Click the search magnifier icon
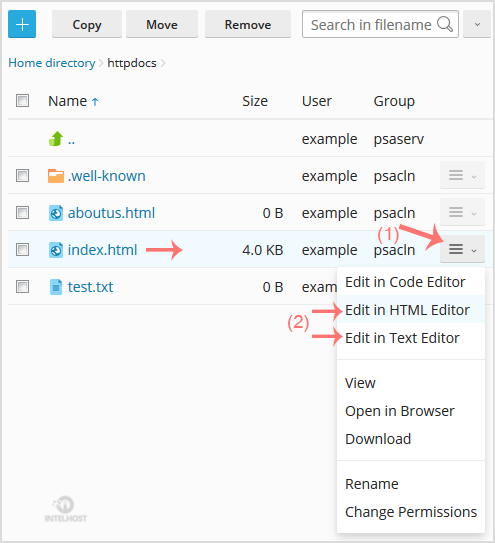 (x=445, y=25)
